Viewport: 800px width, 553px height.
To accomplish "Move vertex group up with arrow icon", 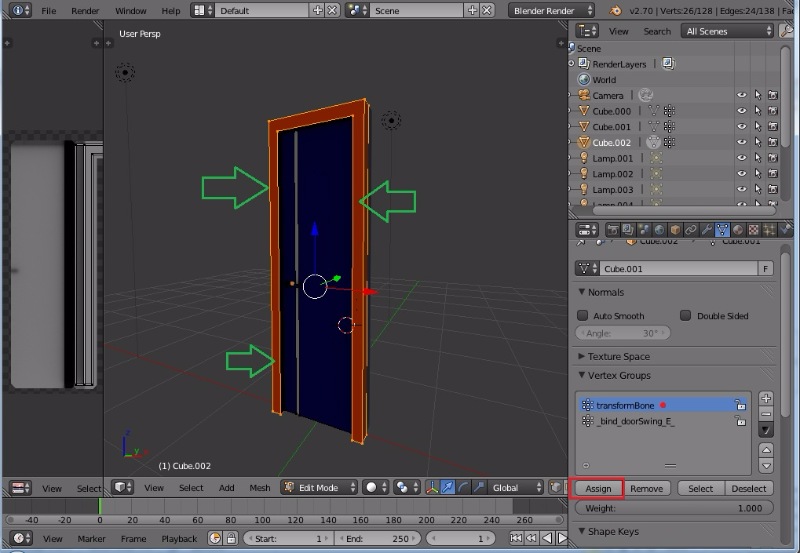I will [766, 451].
